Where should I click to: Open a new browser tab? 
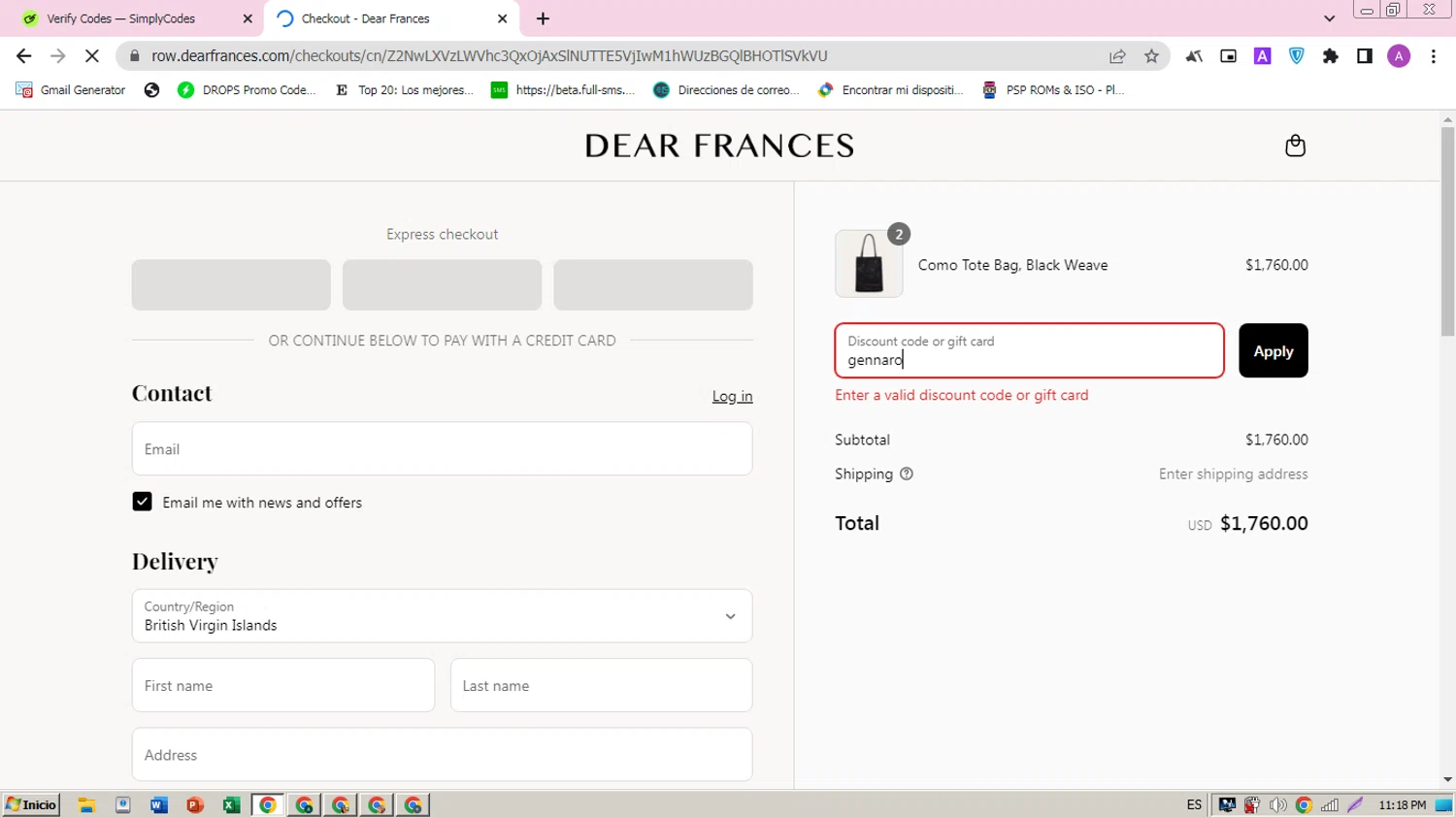[x=543, y=18]
